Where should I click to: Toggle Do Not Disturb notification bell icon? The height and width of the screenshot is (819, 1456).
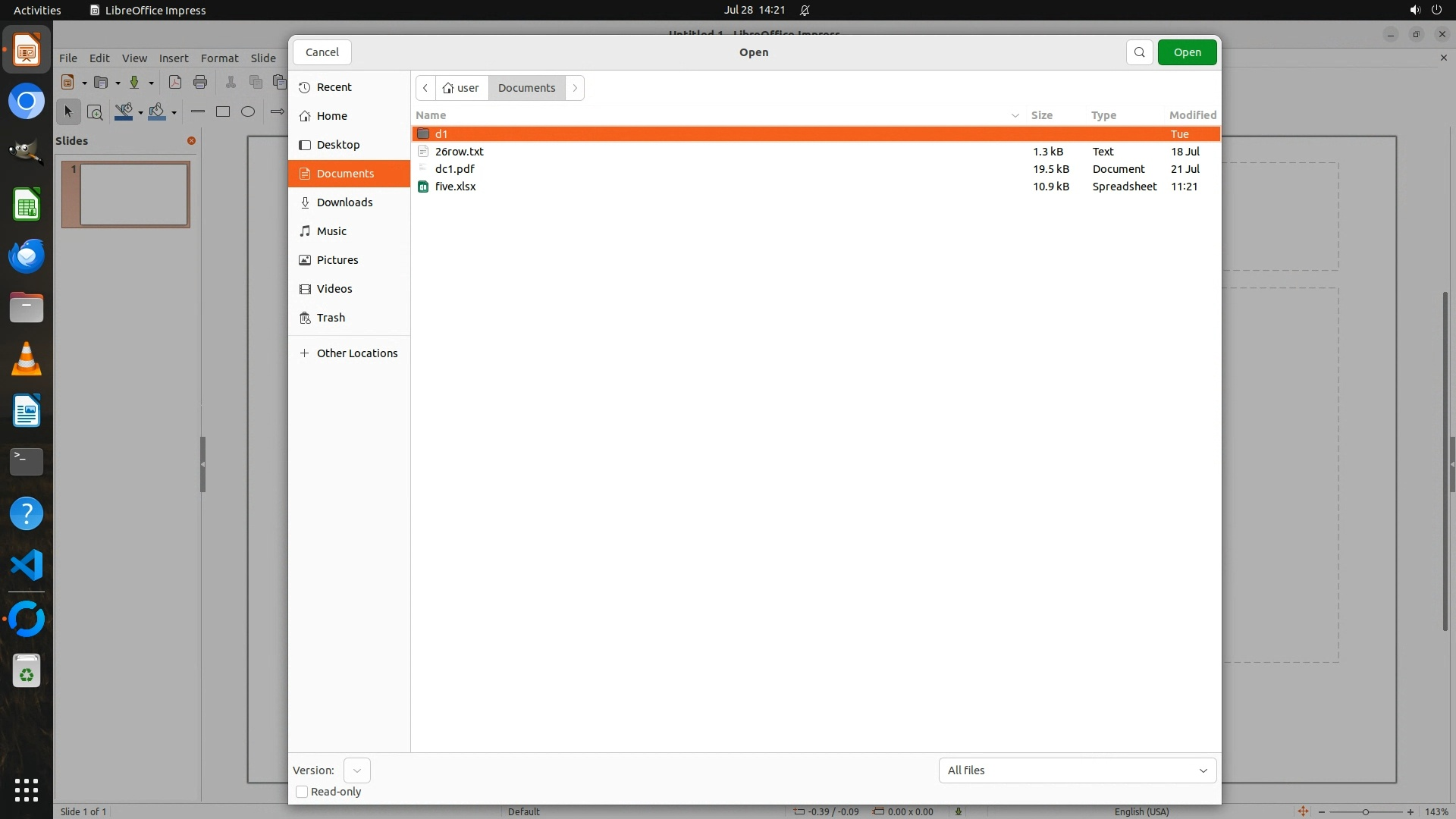point(805,11)
